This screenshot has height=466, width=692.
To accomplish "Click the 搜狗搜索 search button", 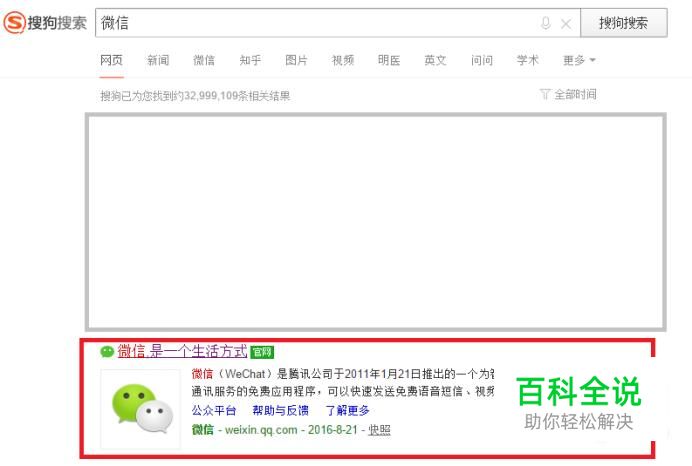I will (x=623, y=23).
